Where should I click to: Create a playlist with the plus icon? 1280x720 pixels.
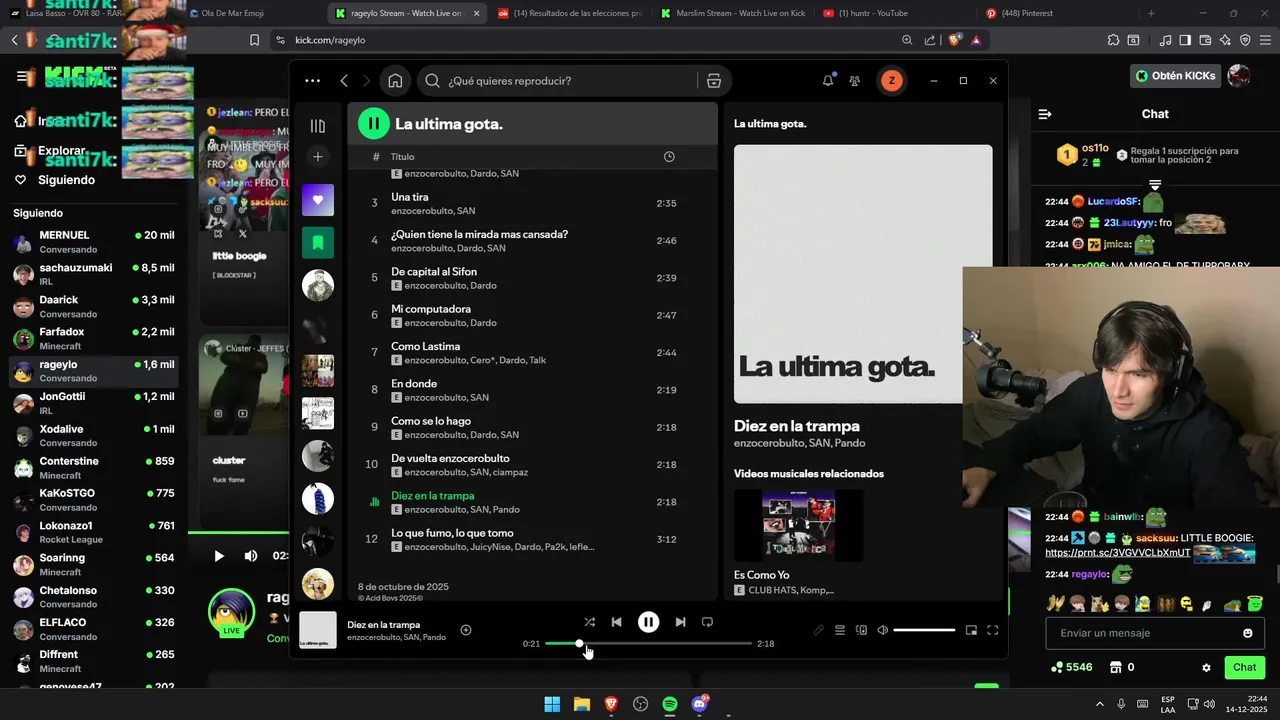[318, 157]
